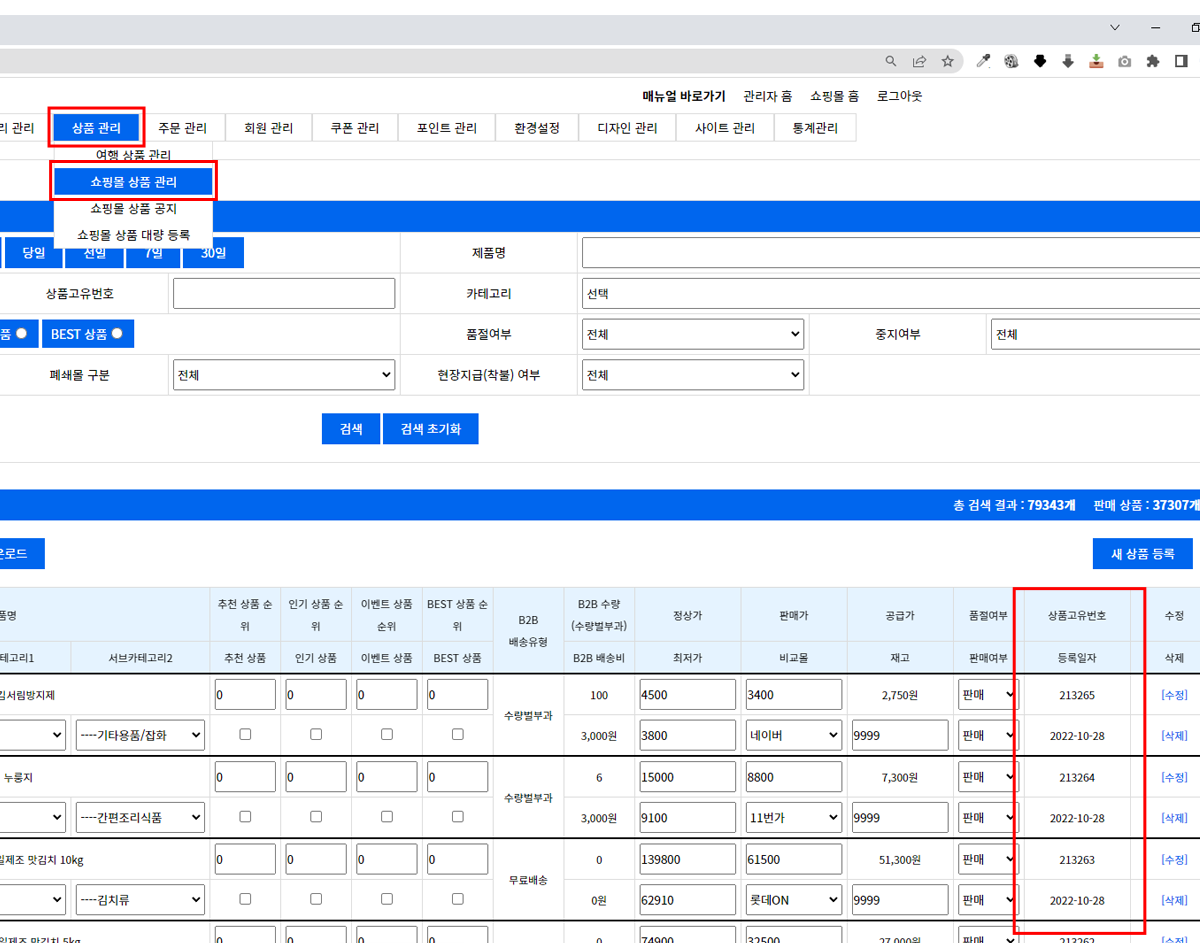Open the 중지여부 search dropdown
Viewport: 1200px width, 943px height.
click(x=1095, y=334)
